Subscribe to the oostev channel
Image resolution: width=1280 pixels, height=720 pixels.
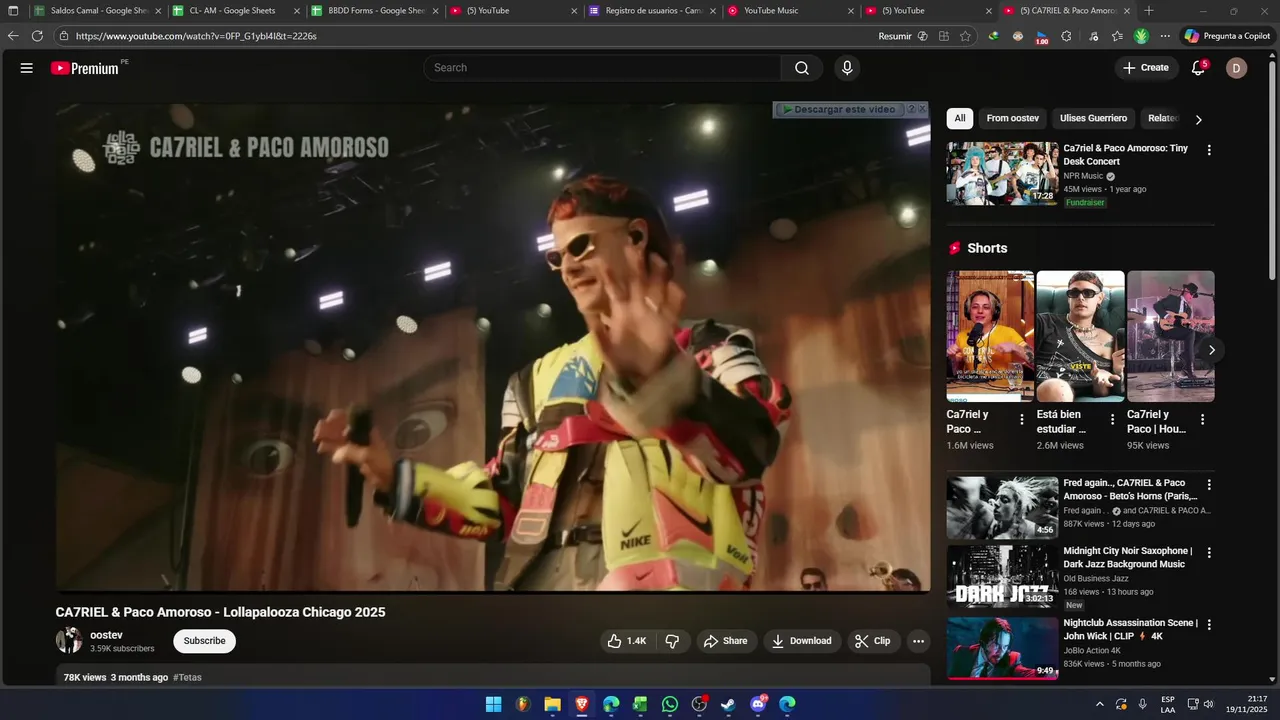(204, 641)
